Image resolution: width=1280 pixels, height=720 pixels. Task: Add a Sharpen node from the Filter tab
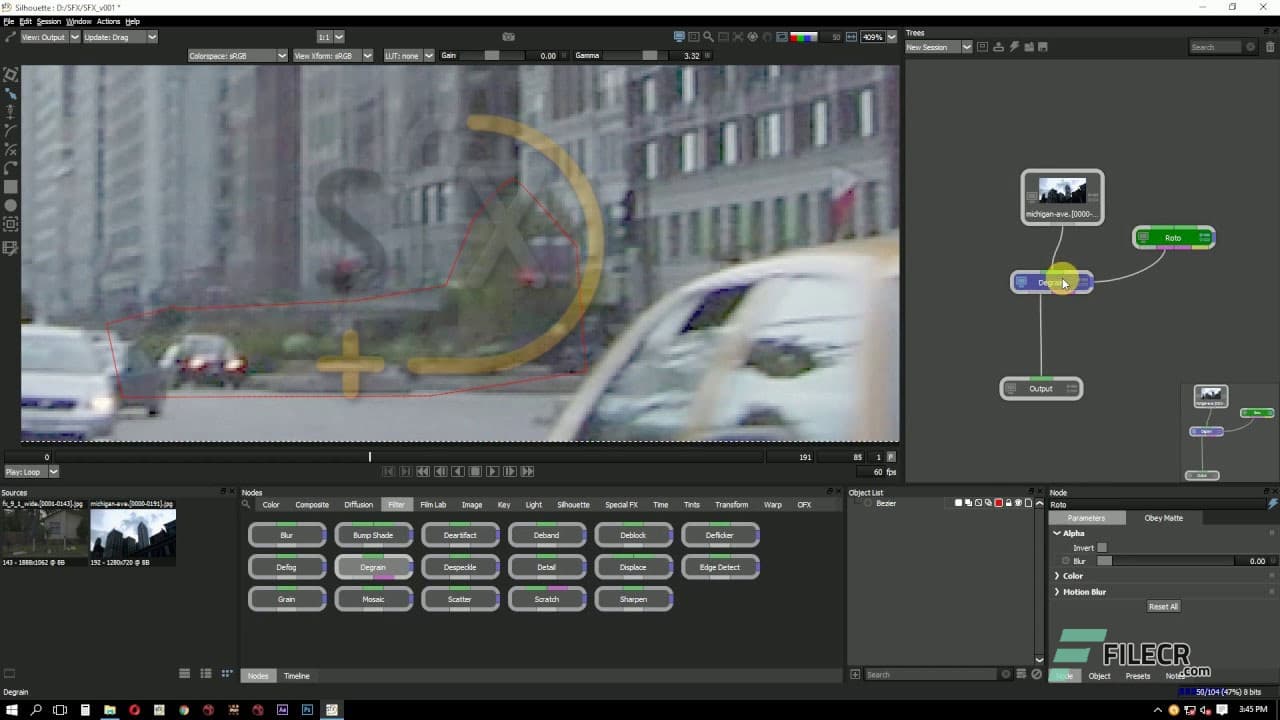click(633, 599)
